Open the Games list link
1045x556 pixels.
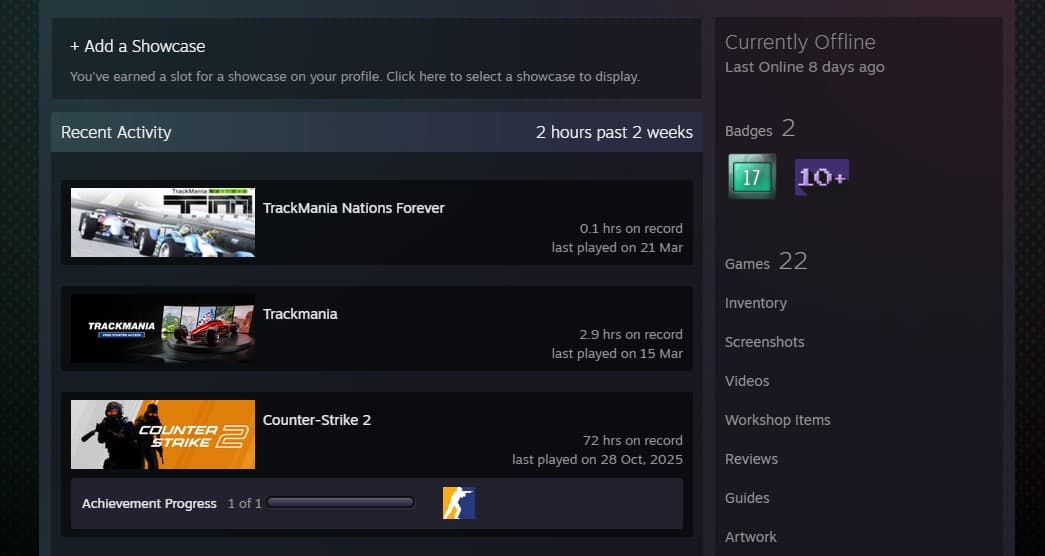pos(747,263)
